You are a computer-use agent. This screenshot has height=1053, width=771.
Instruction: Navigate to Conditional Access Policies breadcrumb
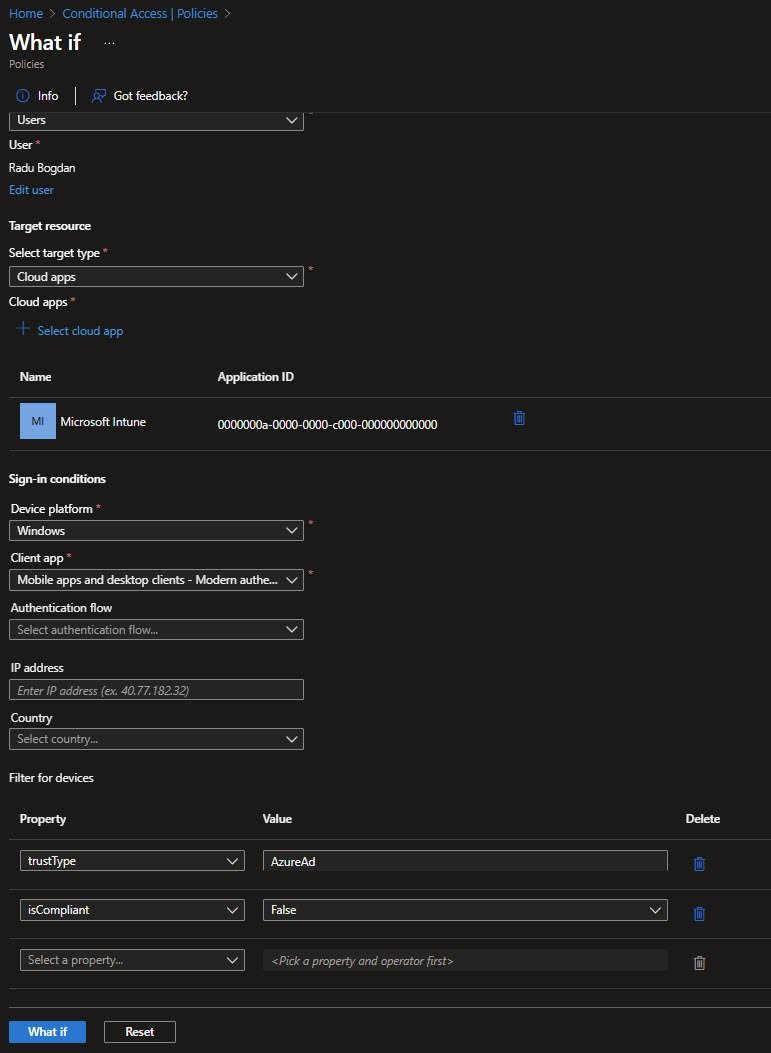(141, 14)
